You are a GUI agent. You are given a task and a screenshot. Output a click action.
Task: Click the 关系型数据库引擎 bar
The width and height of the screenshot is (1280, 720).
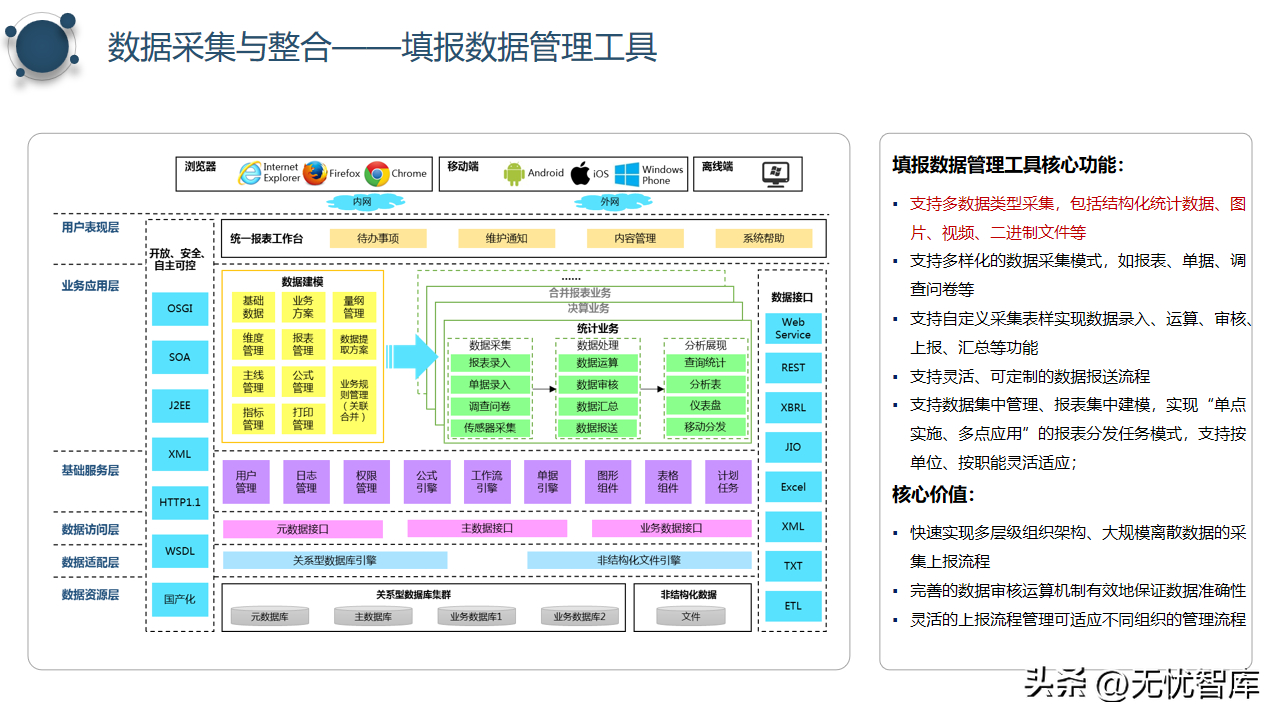tap(335, 560)
